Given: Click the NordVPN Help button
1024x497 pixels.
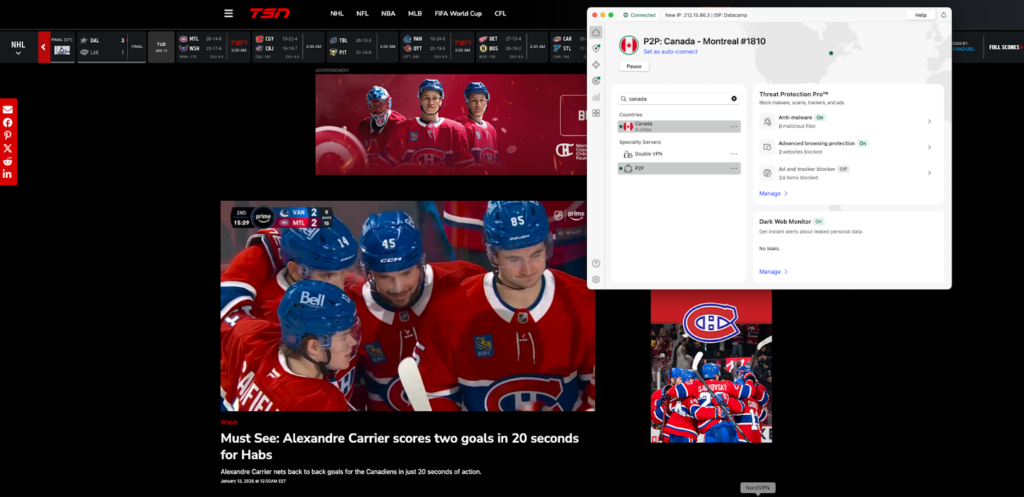Looking at the screenshot, I should [x=921, y=14].
